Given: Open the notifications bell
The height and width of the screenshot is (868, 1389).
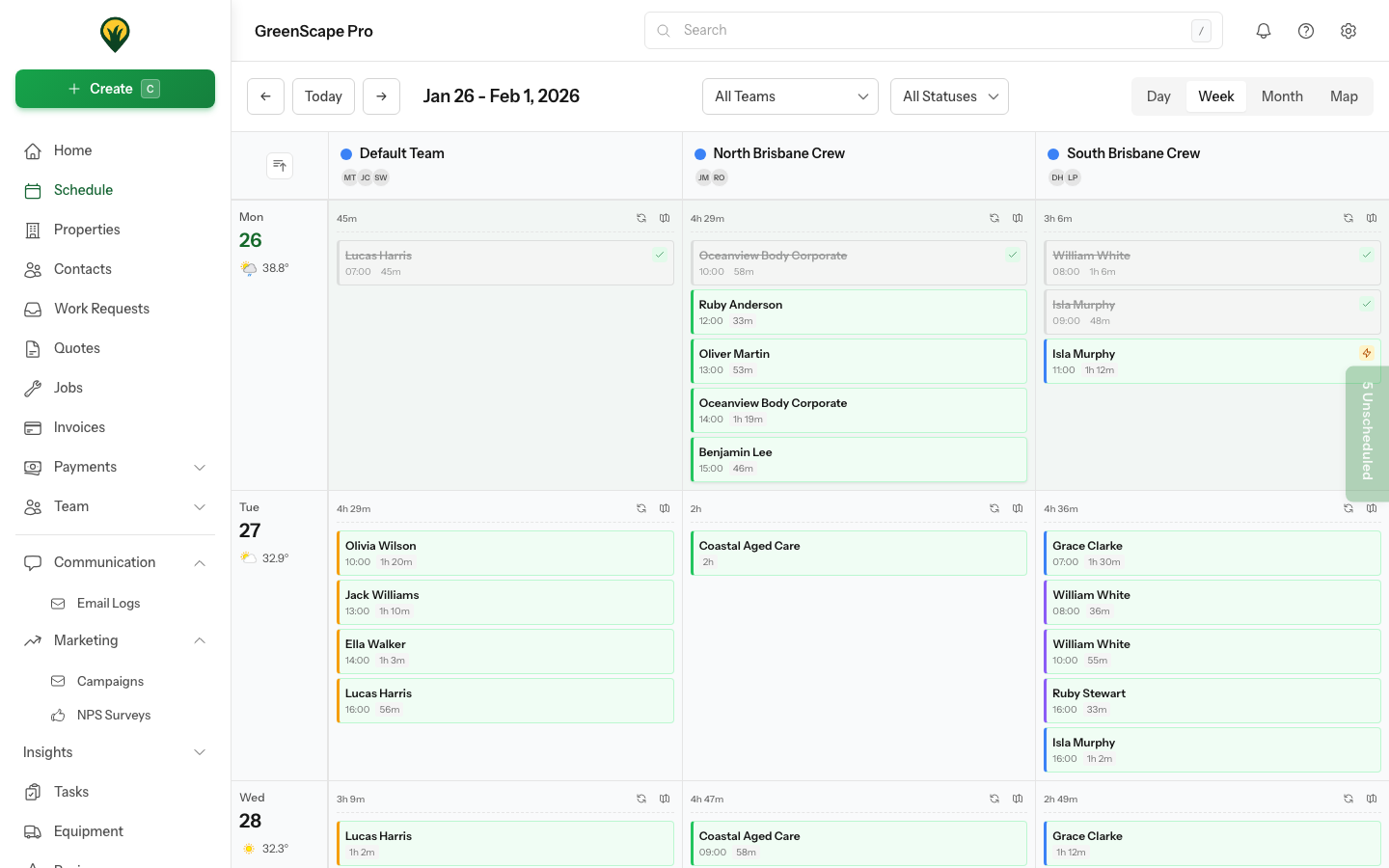Looking at the screenshot, I should pos(1264,30).
